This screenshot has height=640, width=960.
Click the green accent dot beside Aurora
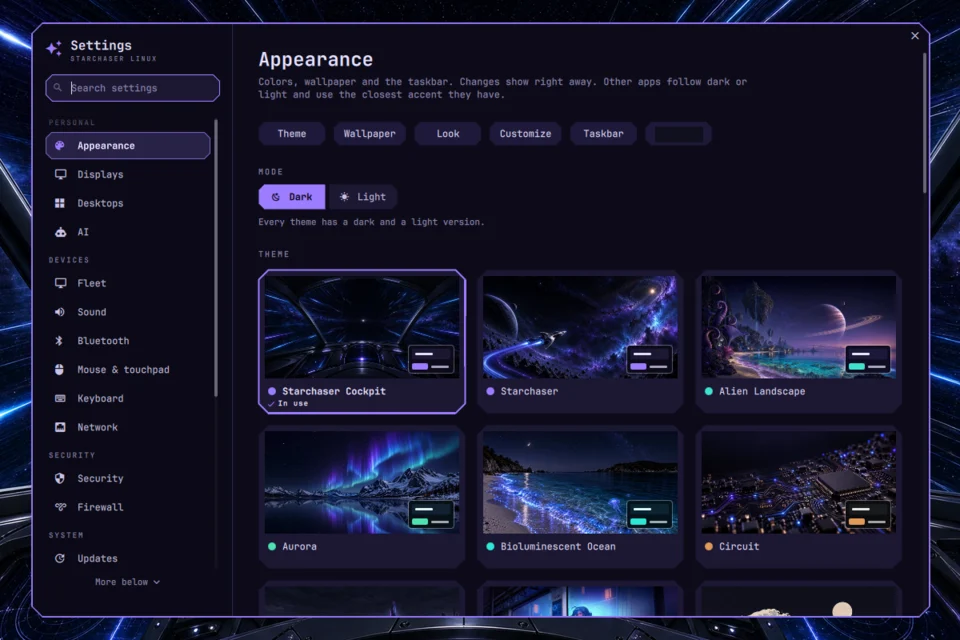pos(272,546)
